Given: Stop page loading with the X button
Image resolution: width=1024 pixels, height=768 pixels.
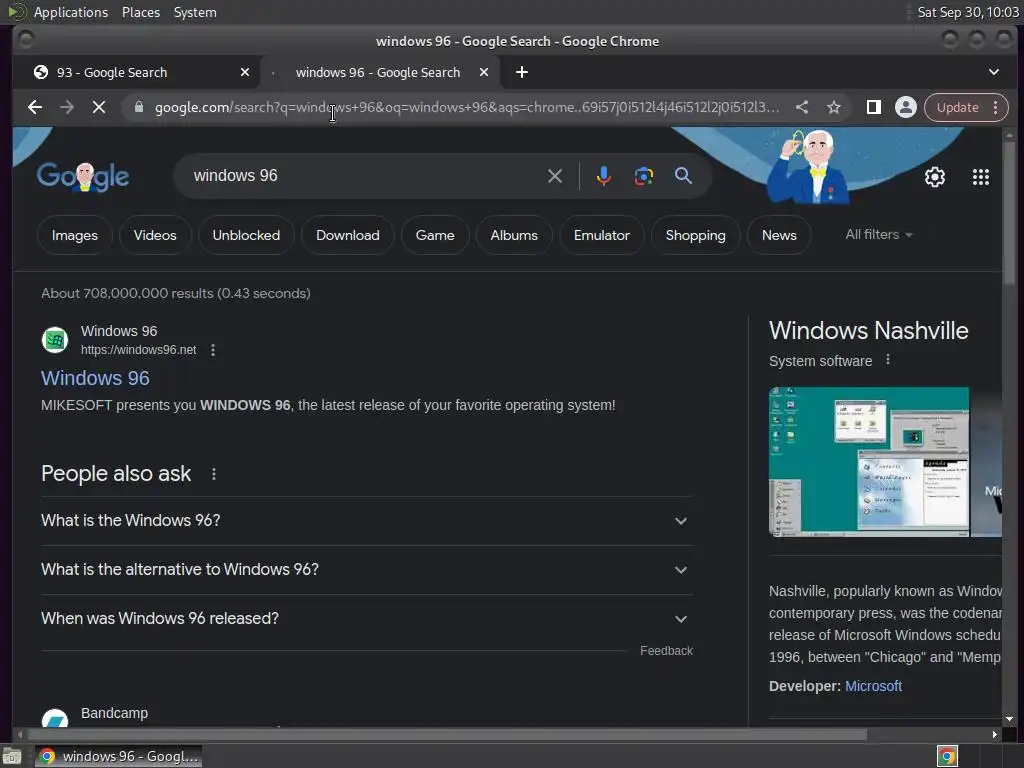Looking at the screenshot, I should tap(99, 107).
